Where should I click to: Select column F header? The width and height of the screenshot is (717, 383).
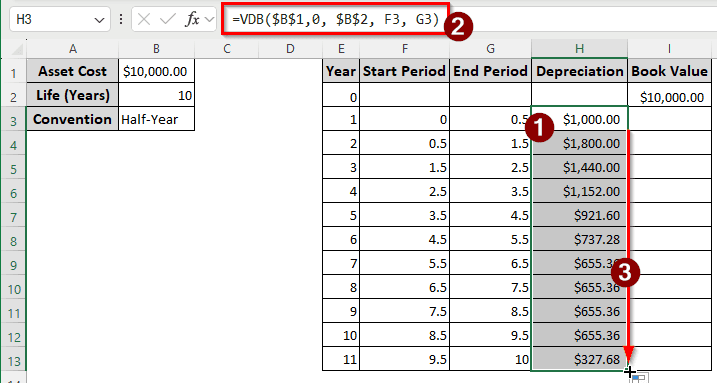click(x=405, y=49)
